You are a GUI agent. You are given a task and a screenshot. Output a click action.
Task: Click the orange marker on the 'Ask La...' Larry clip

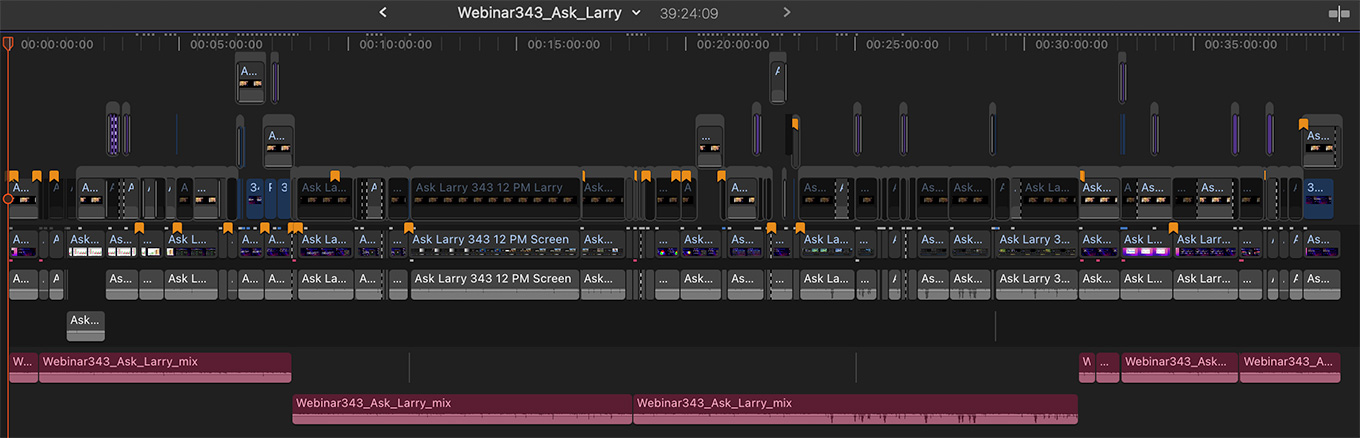[x=335, y=176]
